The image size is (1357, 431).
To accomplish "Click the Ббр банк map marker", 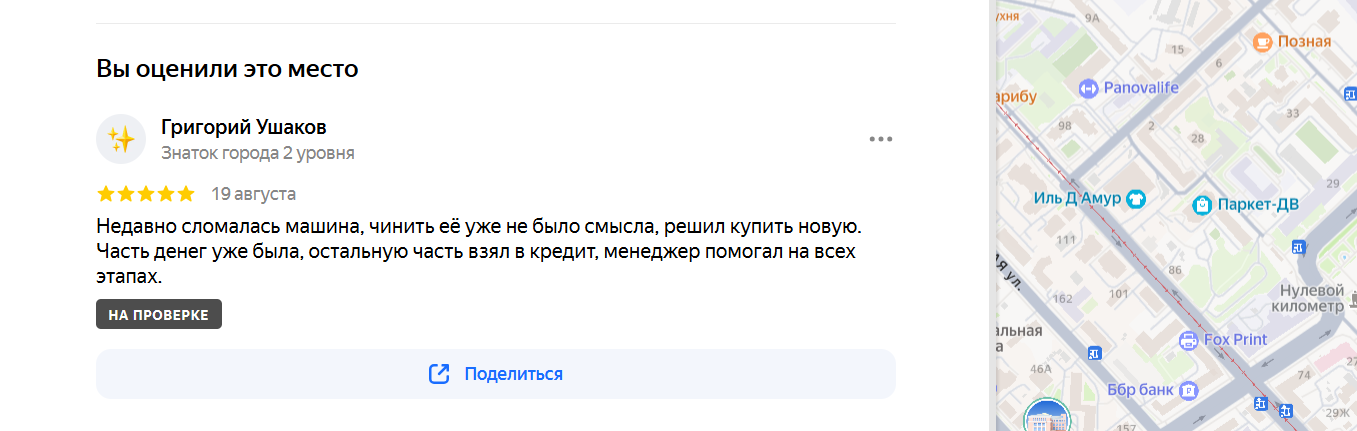I will coord(1188,389).
